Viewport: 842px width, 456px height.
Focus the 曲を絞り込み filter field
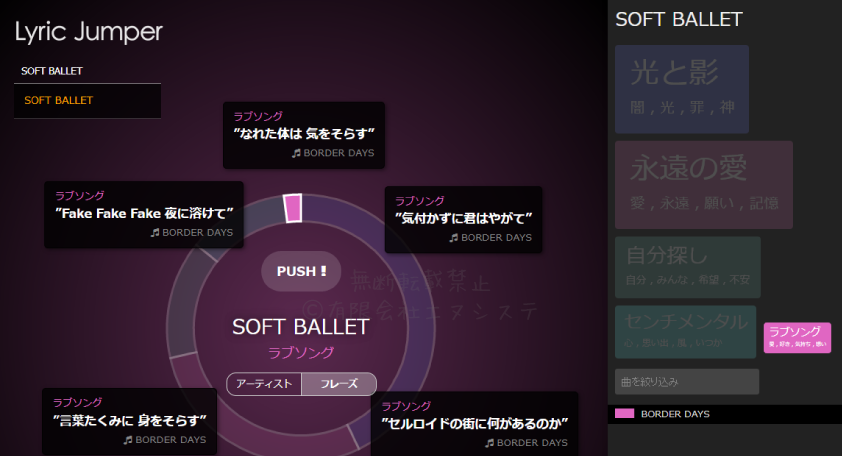tap(687, 382)
